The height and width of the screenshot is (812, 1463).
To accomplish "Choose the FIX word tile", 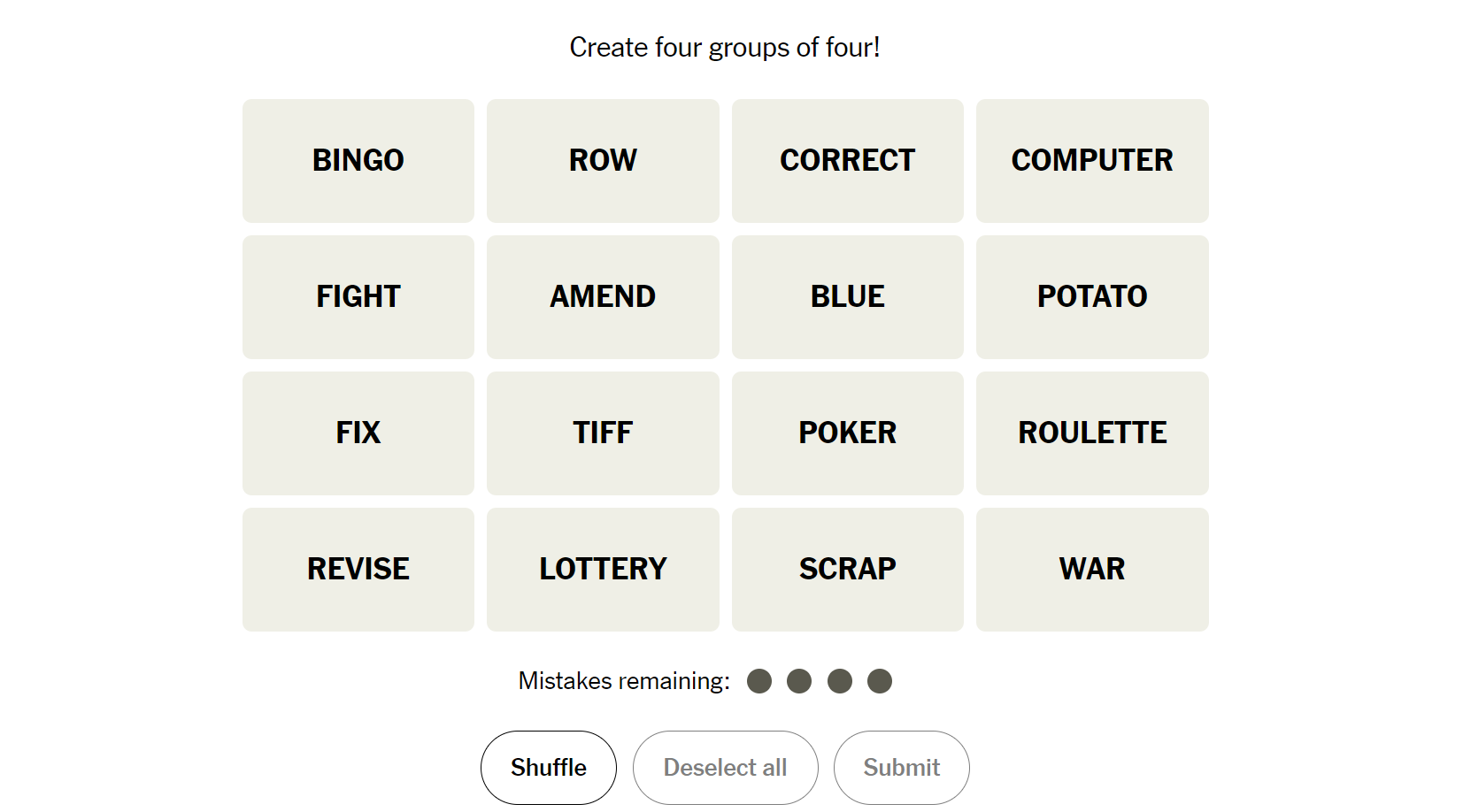I will [358, 433].
